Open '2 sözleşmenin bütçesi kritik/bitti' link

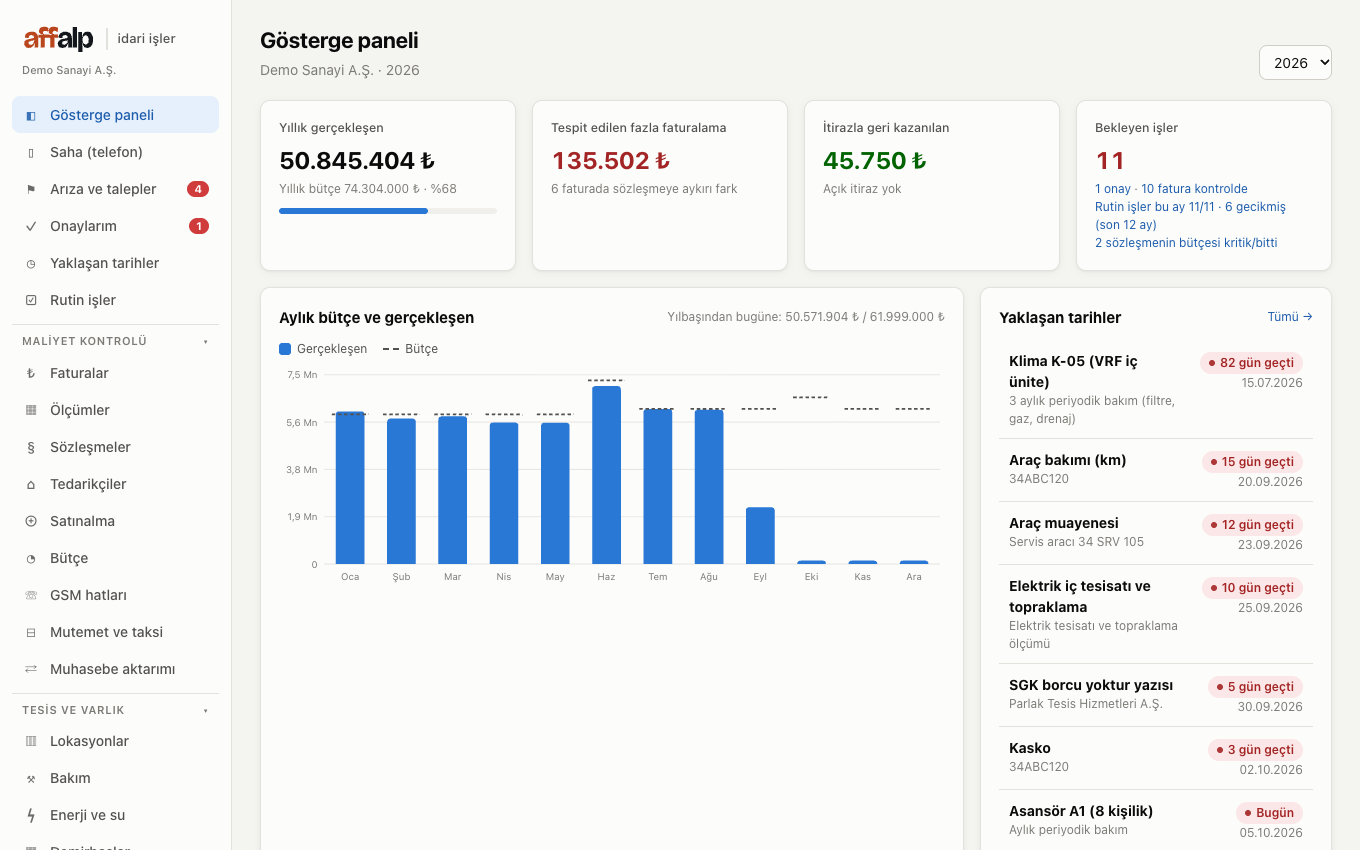click(1186, 243)
